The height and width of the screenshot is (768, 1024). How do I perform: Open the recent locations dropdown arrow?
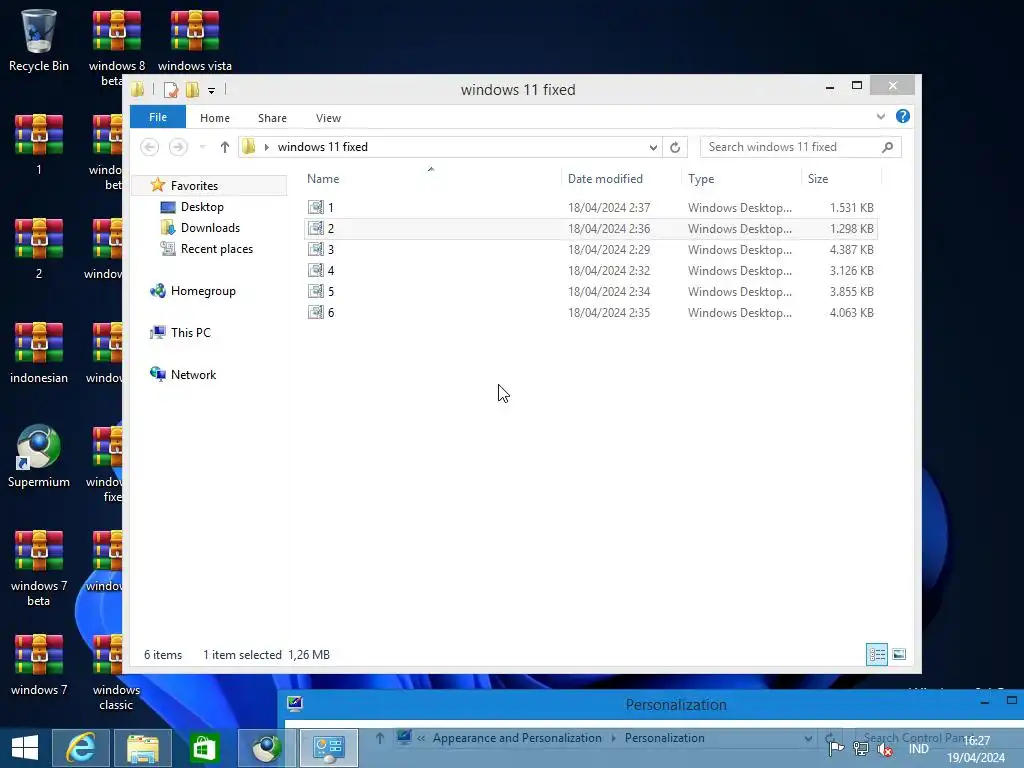point(202,147)
